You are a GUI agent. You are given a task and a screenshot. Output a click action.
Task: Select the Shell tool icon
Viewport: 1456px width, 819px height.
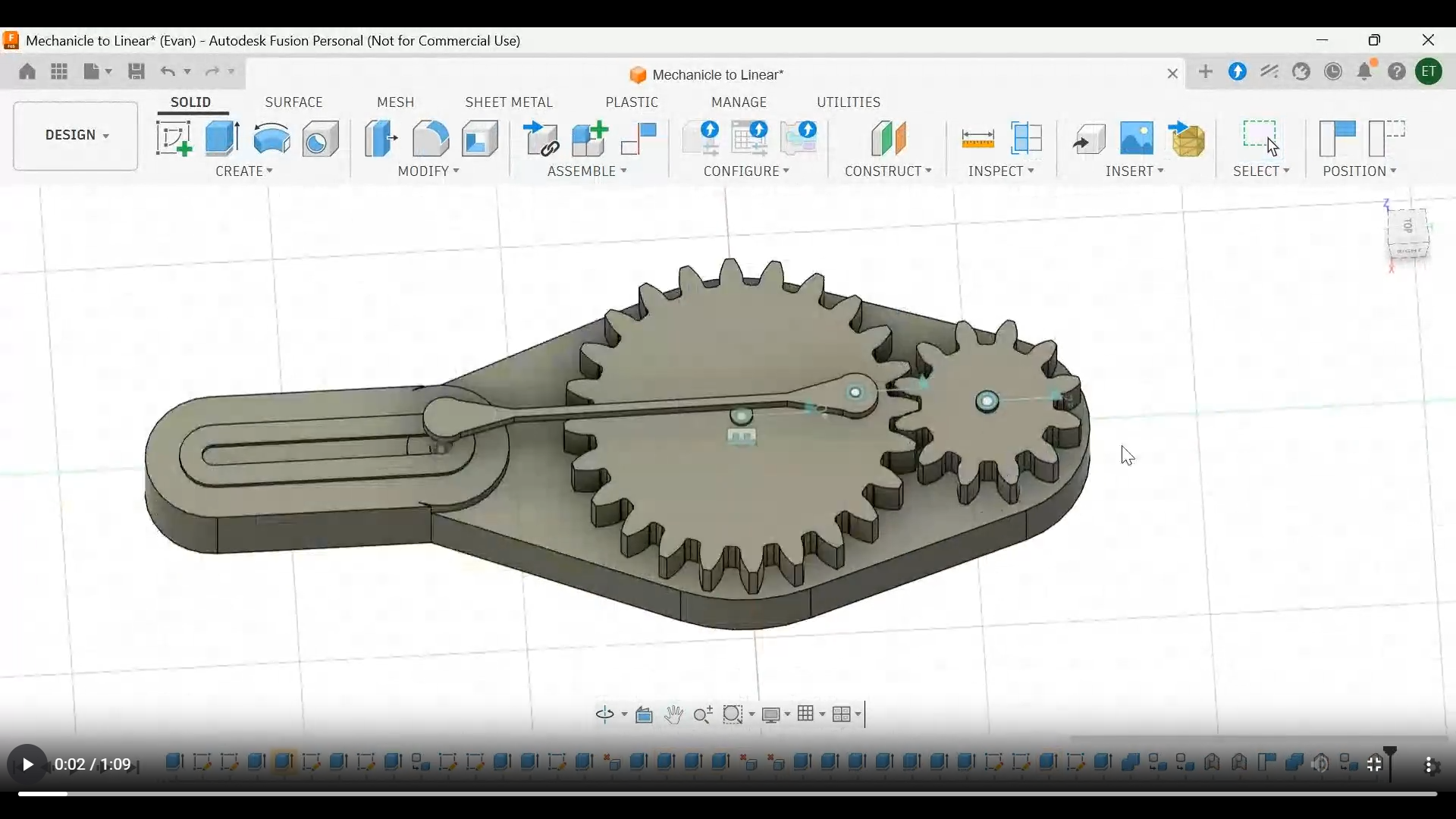pos(481,139)
